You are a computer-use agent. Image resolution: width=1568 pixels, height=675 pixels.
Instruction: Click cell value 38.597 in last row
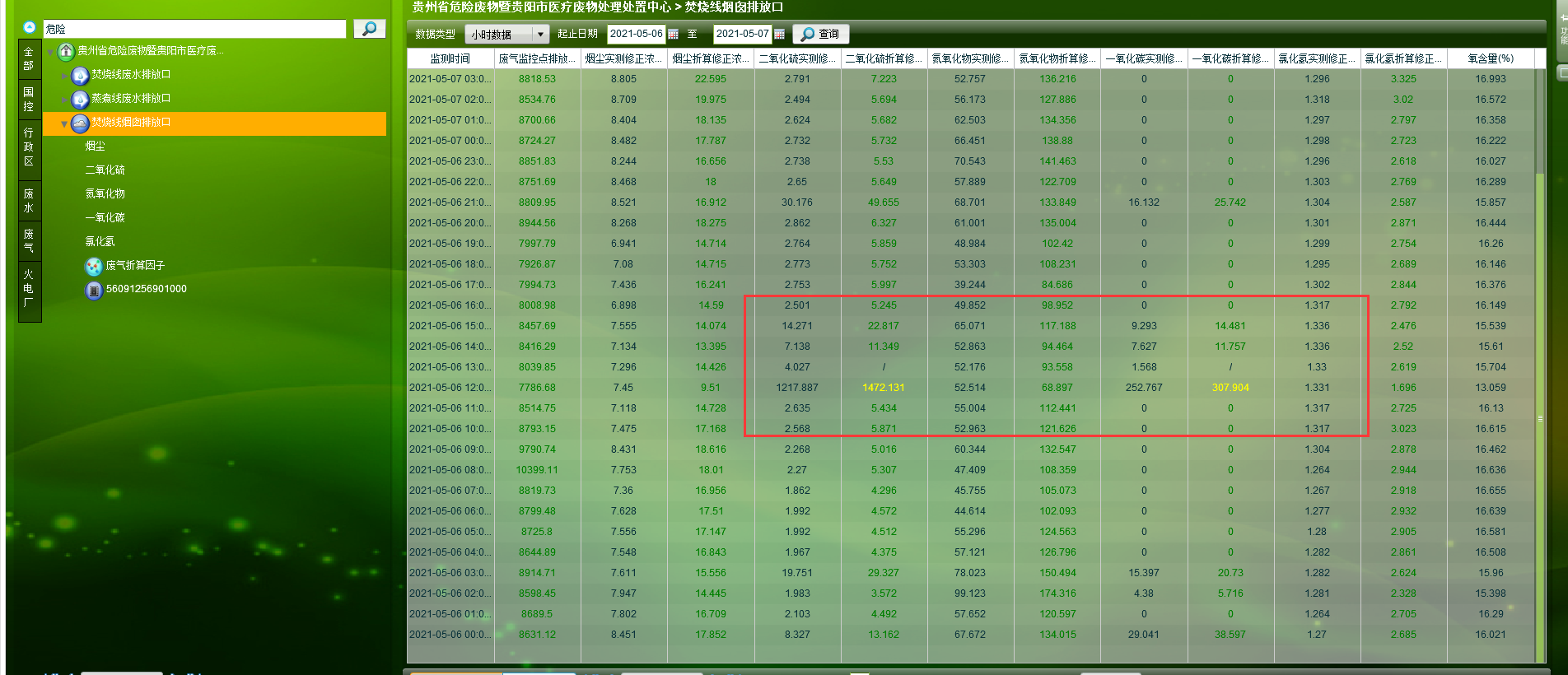pyautogui.click(x=1230, y=635)
